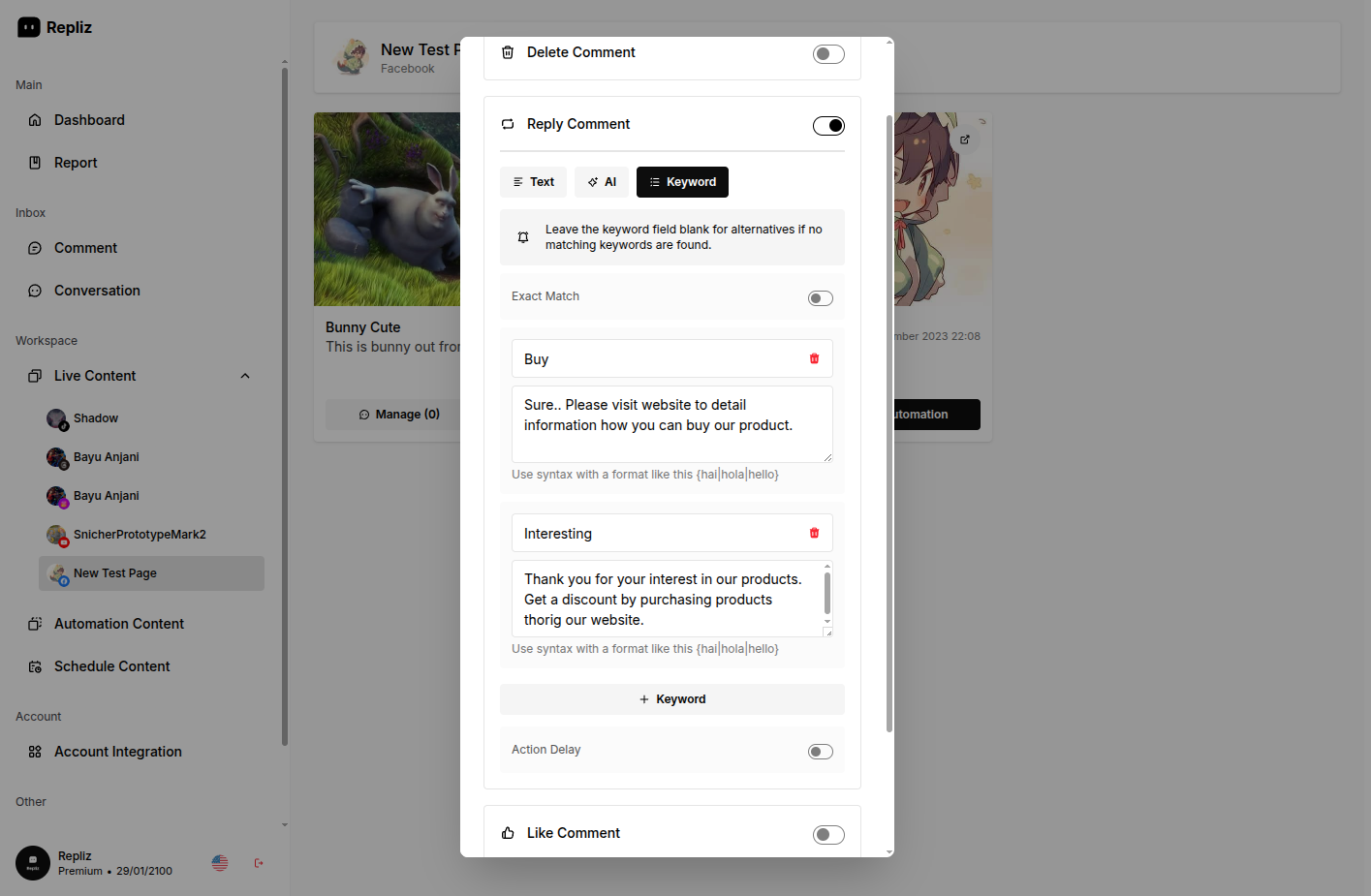This screenshot has height=896, width=1371.
Task: Select the Bayu Anjani account with Threads badge
Action: (57, 457)
